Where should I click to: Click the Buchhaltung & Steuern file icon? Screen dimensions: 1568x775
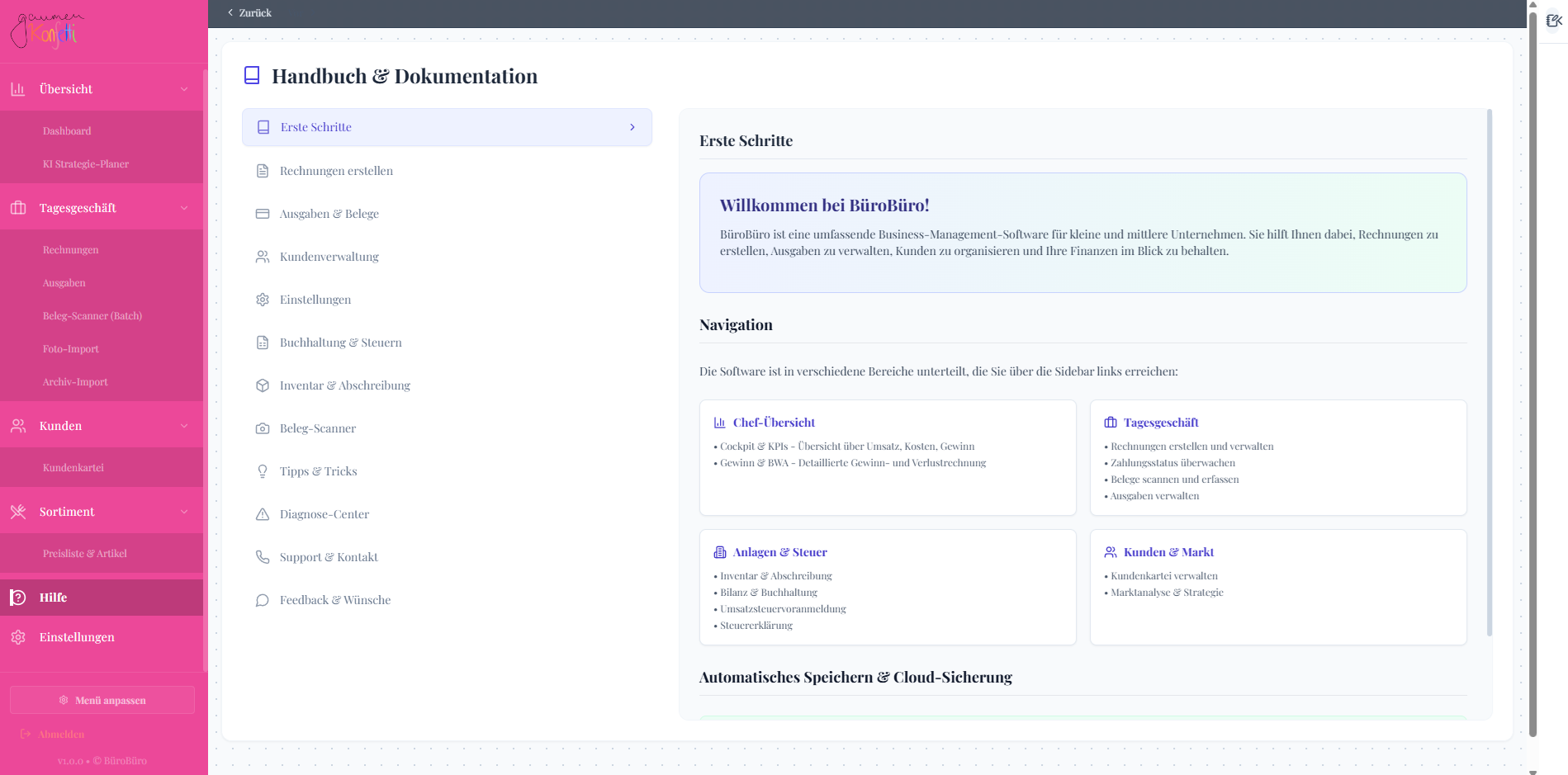pyautogui.click(x=263, y=343)
